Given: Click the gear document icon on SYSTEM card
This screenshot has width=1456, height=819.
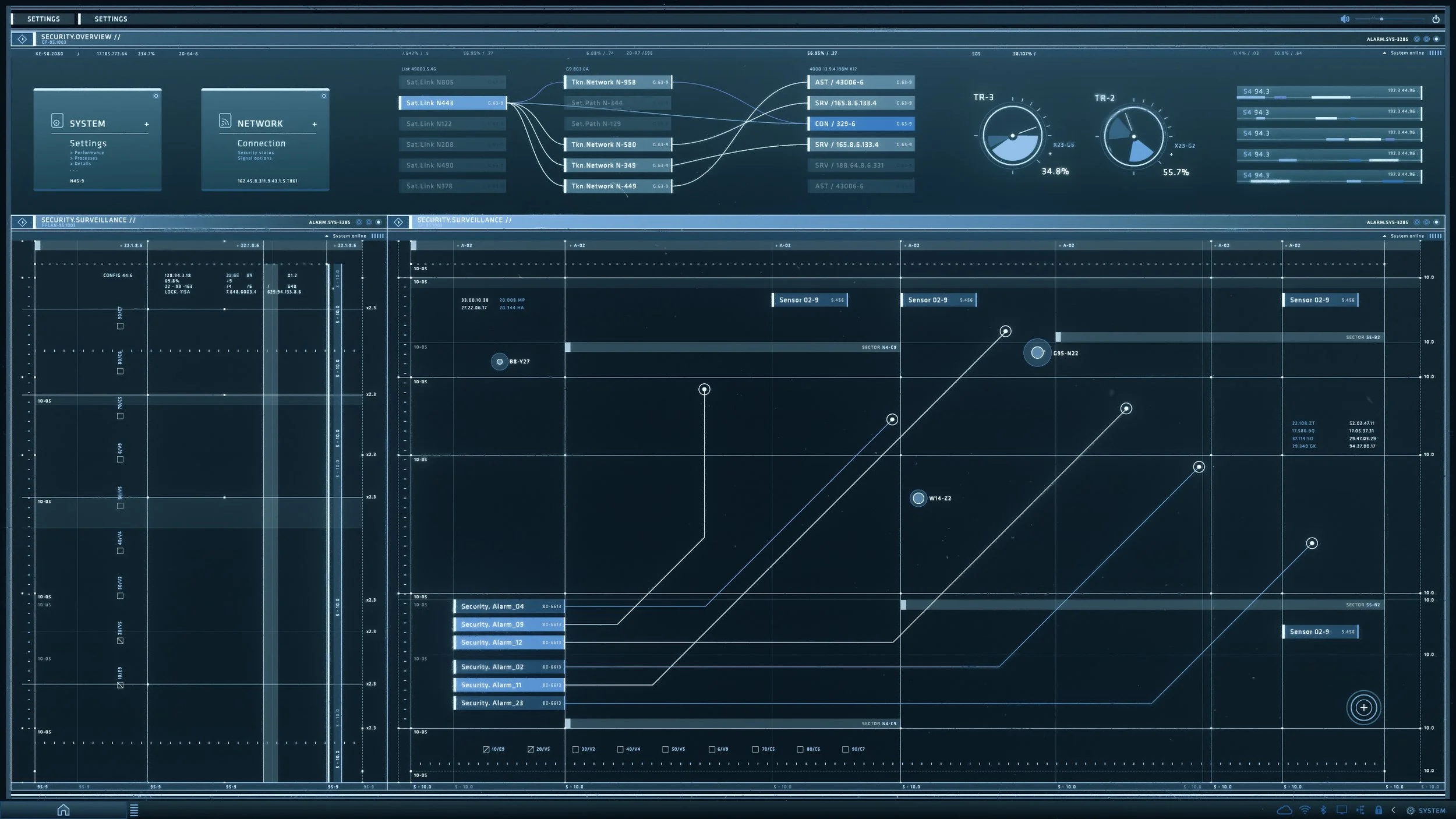Looking at the screenshot, I should (x=56, y=121).
